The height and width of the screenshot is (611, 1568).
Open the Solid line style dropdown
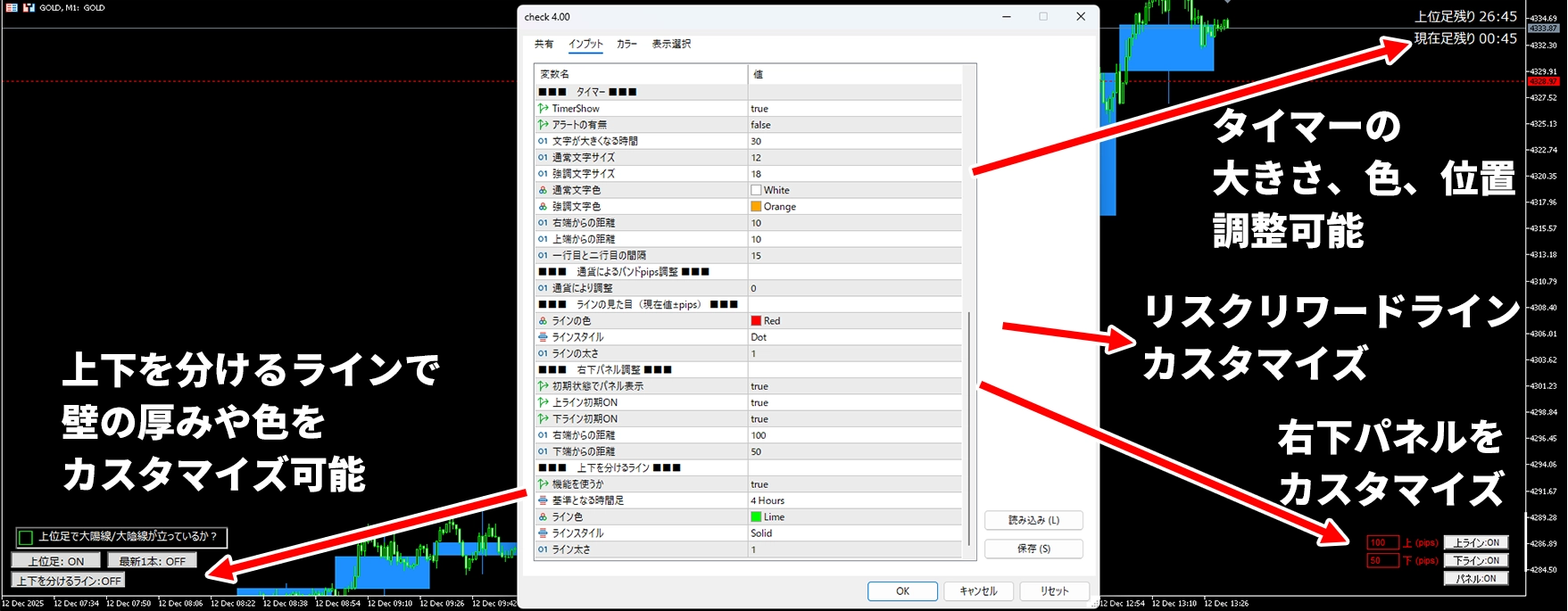click(x=854, y=533)
